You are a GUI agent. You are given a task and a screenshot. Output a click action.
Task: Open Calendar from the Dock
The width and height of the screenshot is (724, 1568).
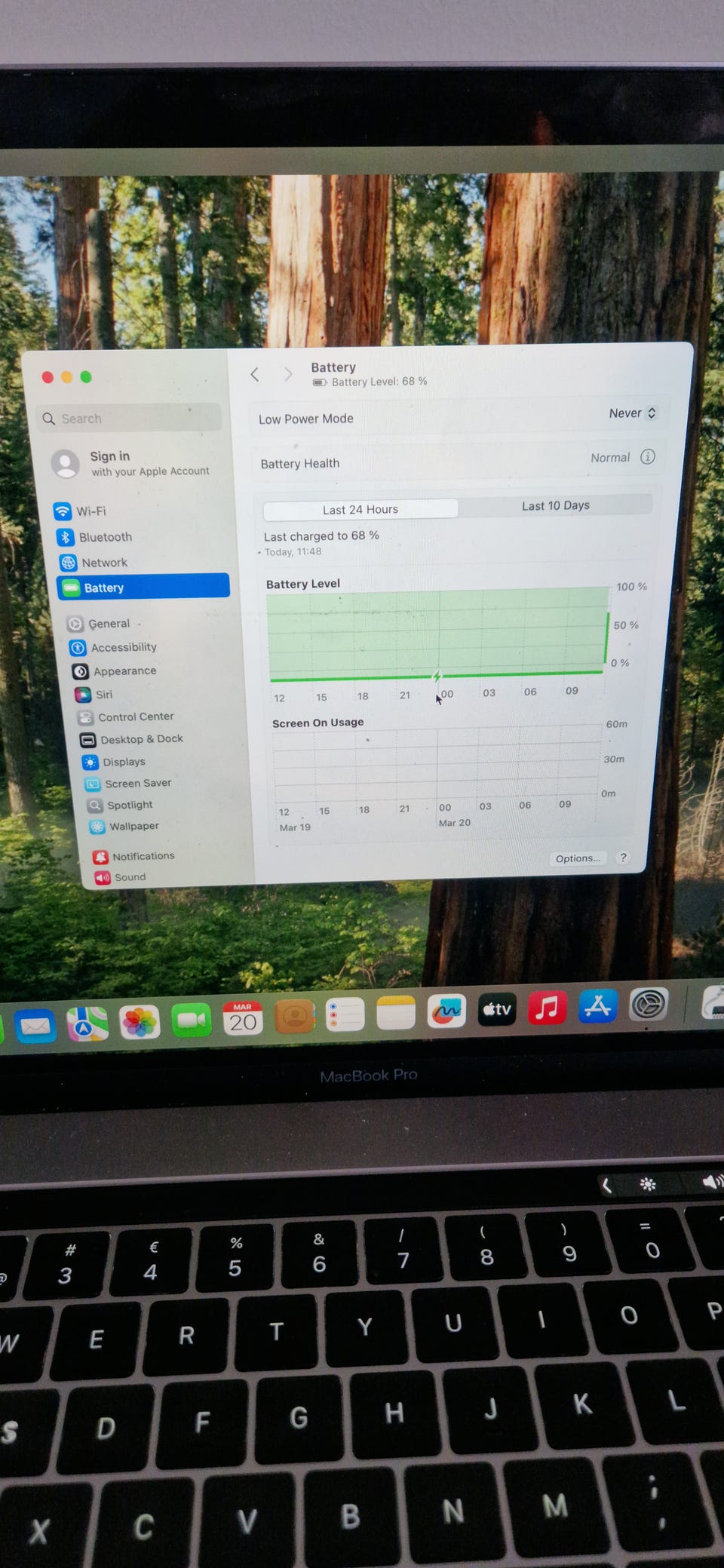coord(243,1018)
